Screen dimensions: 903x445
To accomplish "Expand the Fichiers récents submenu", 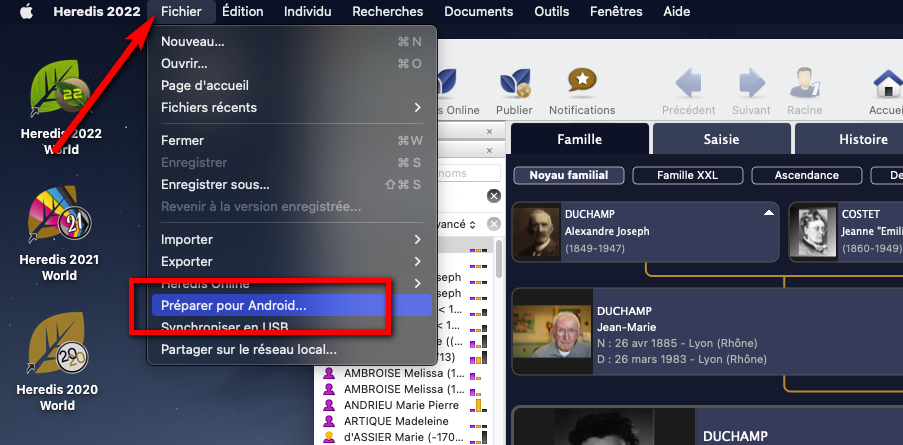I will click(x=290, y=107).
